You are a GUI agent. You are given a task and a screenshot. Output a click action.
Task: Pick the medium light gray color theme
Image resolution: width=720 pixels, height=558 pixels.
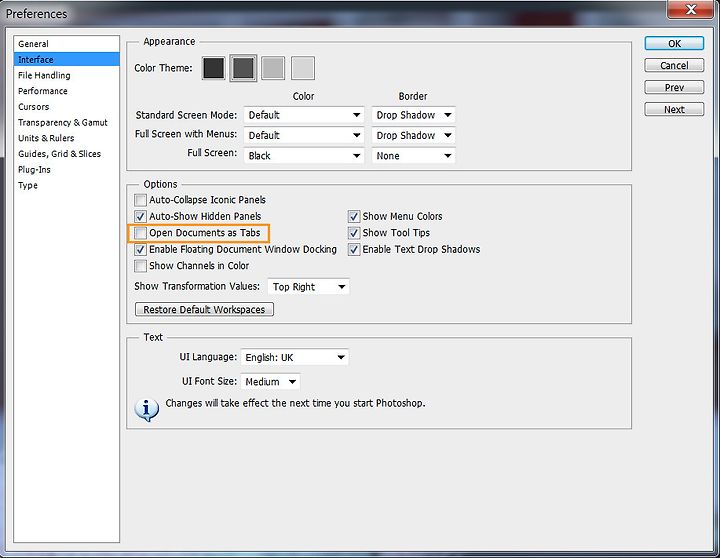click(x=273, y=68)
